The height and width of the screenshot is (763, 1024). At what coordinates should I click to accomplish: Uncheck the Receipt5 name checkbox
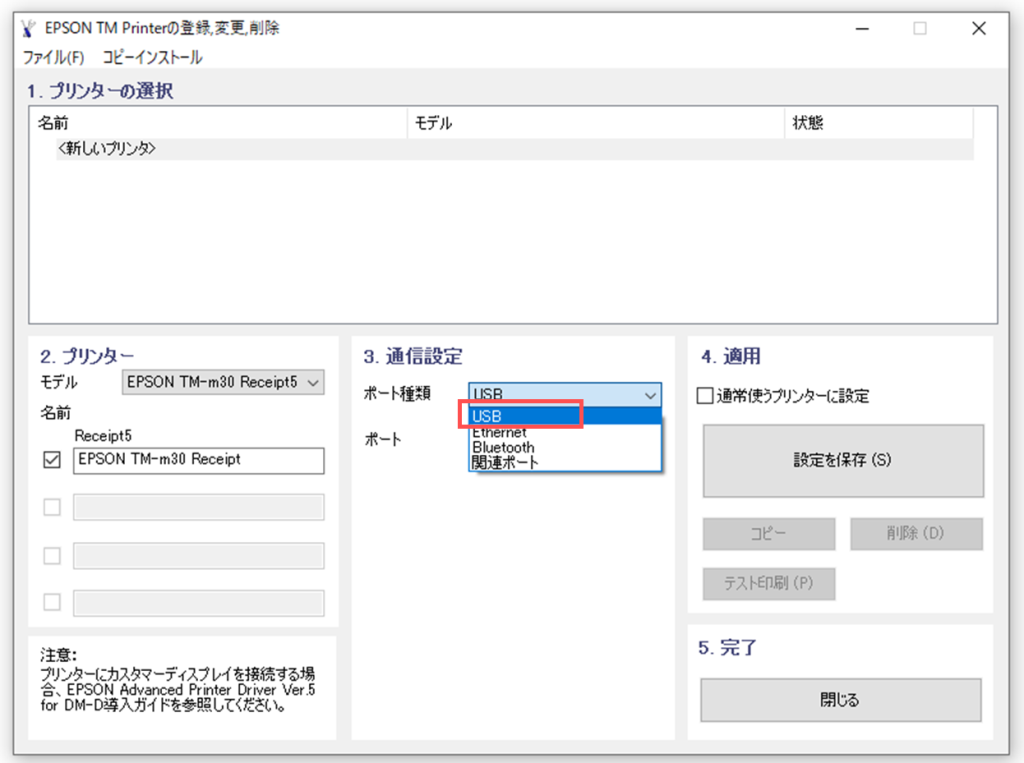point(52,460)
